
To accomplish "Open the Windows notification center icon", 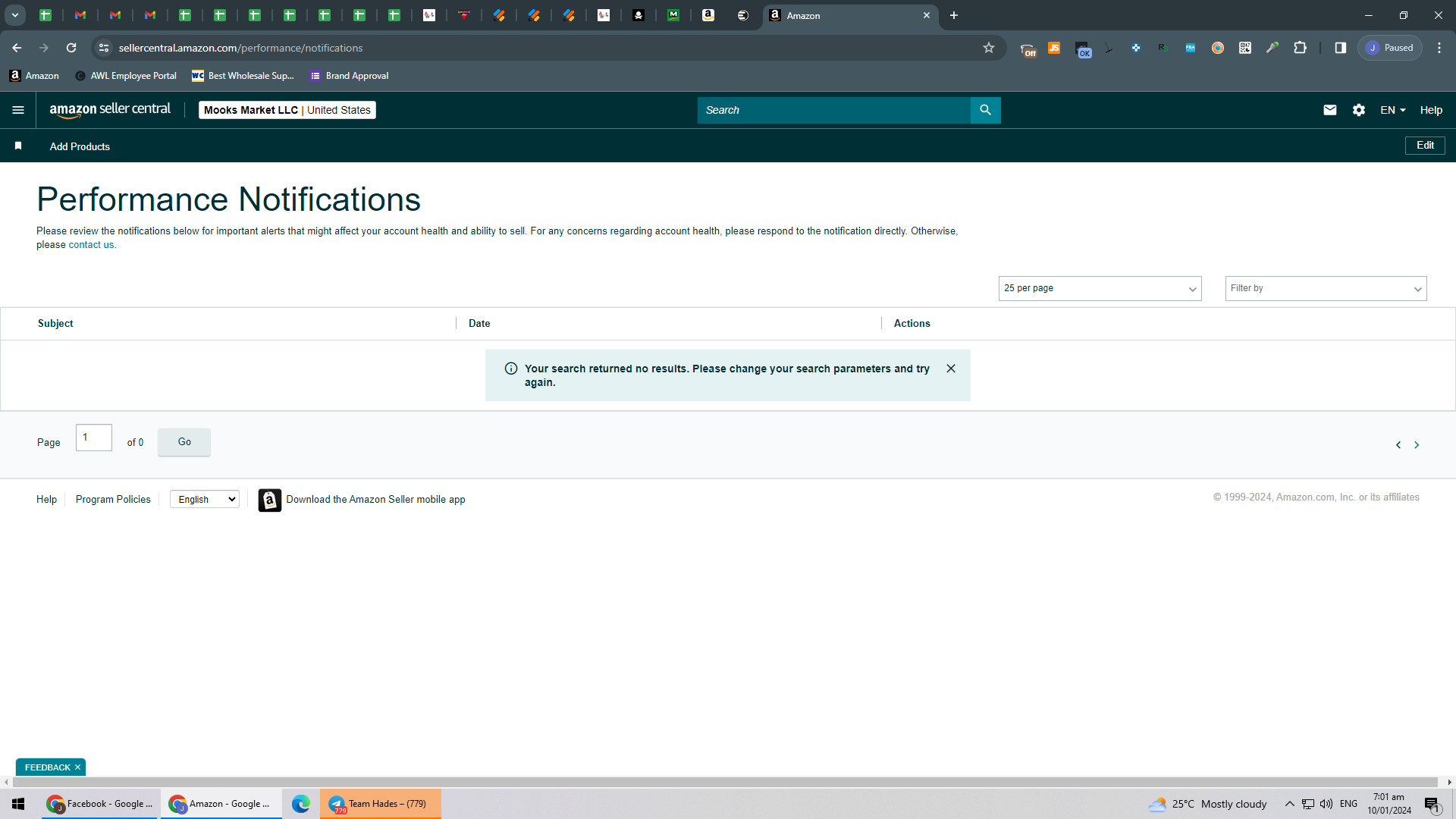I will click(1432, 805).
